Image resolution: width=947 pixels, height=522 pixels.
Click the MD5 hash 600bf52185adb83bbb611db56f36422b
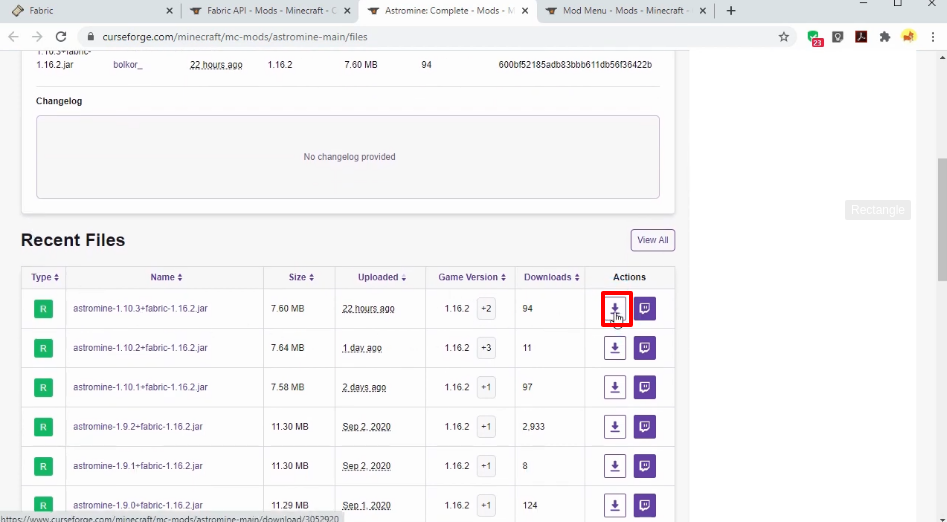575,65
